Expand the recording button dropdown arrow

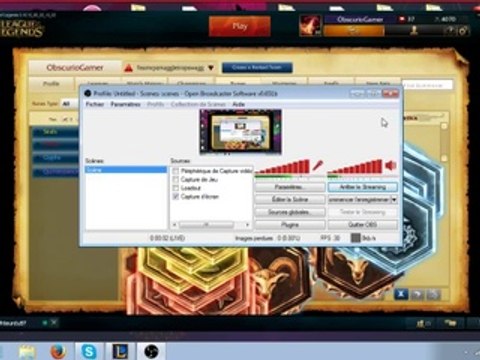coord(394,200)
